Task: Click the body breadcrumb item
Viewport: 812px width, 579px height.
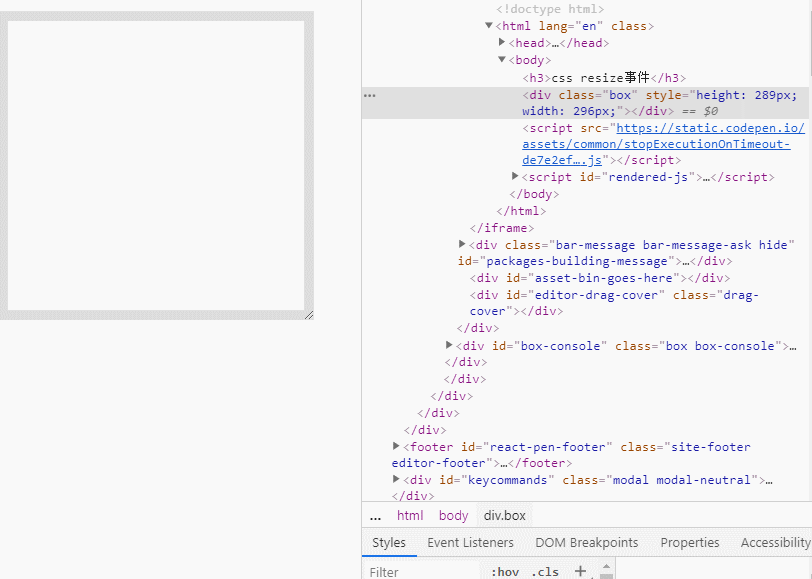Action: 453,515
